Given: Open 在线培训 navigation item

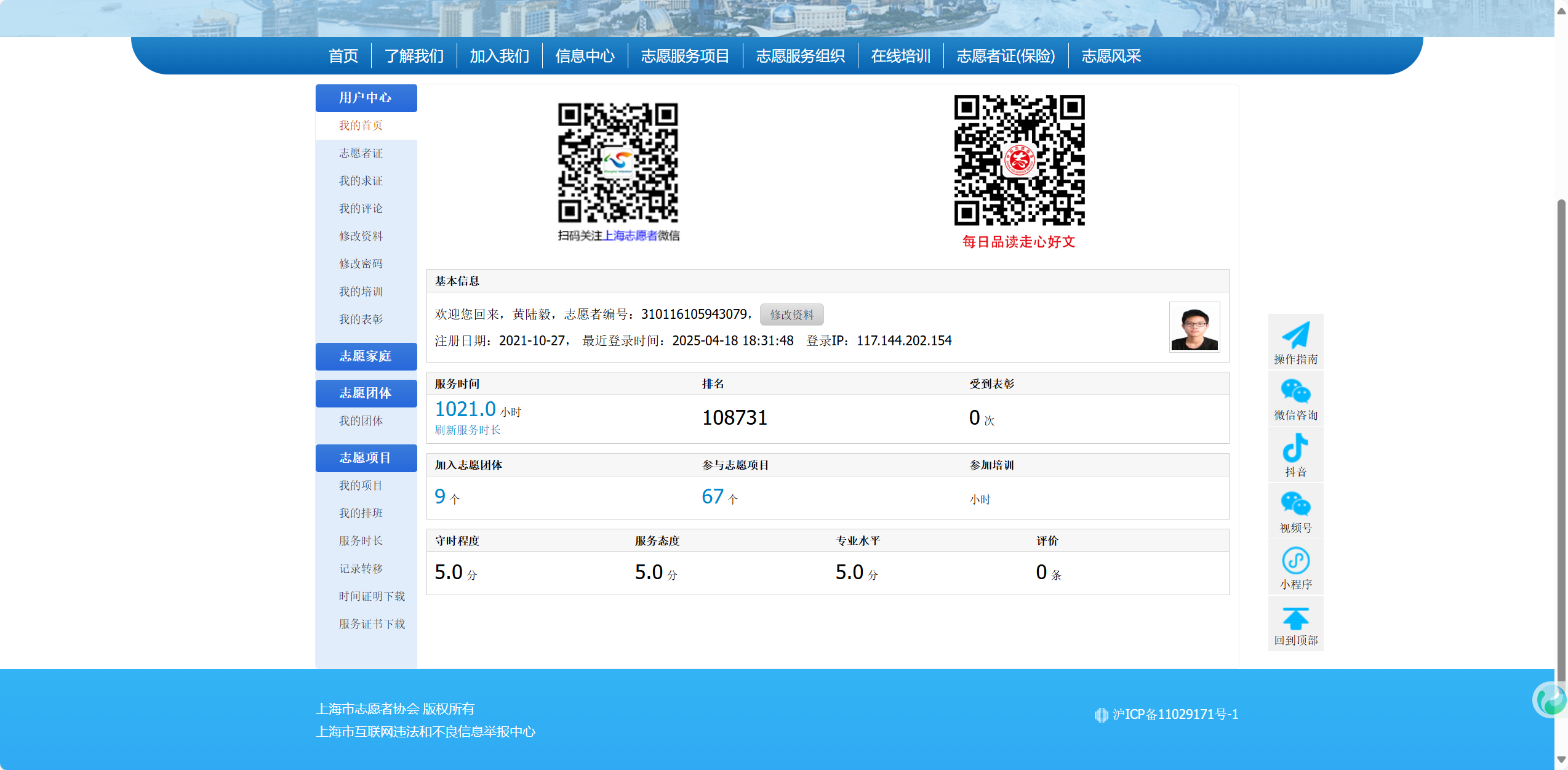Looking at the screenshot, I should [901, 56].
